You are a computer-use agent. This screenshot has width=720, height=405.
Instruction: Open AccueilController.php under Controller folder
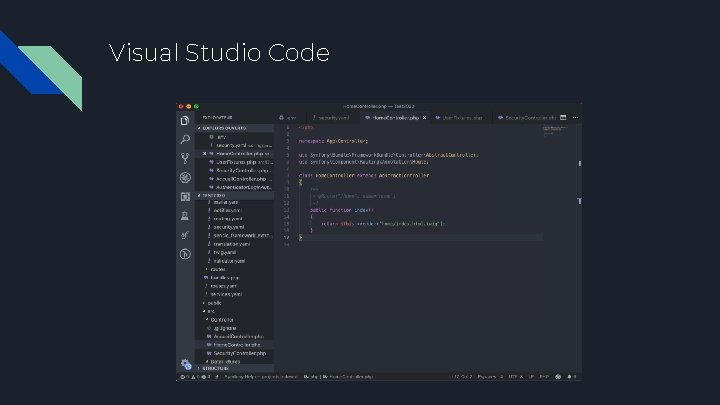point(238,337)
